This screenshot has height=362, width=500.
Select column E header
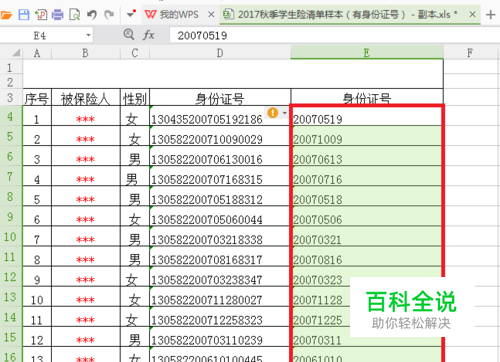tap(367, 53)
